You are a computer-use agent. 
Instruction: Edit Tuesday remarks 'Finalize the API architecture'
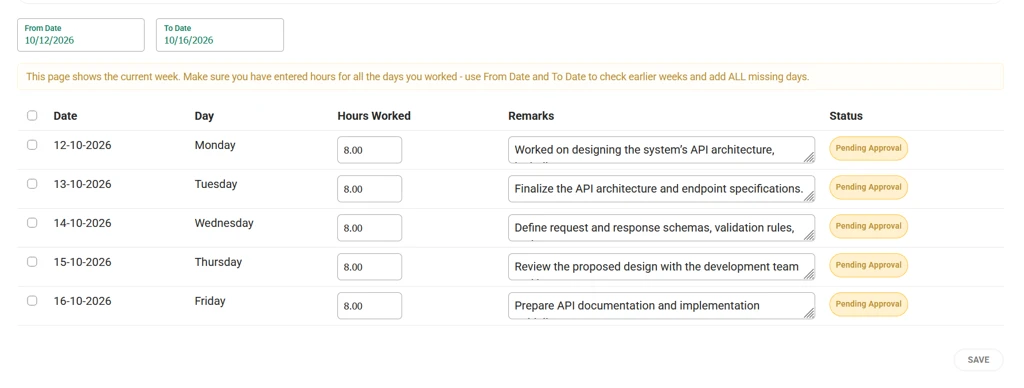click(662, 189)
